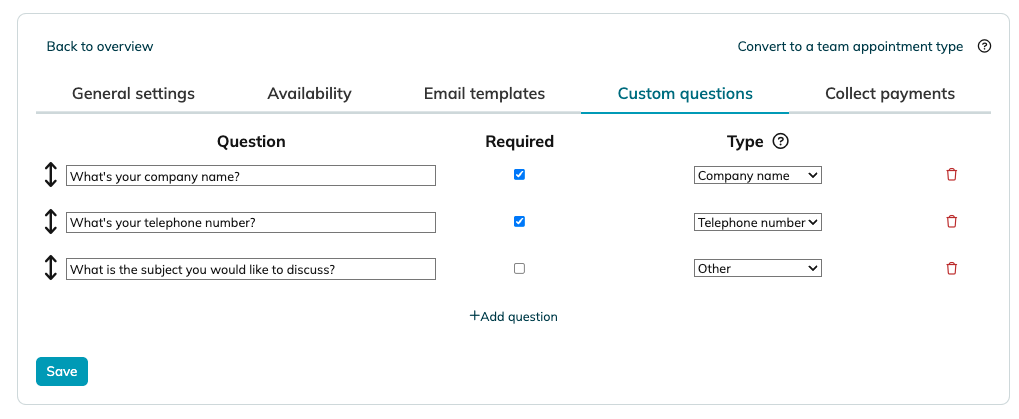Viewport: 1019px width, 419px height.
Task: Switch to the Email templates tab
Action: pos(484,94)
